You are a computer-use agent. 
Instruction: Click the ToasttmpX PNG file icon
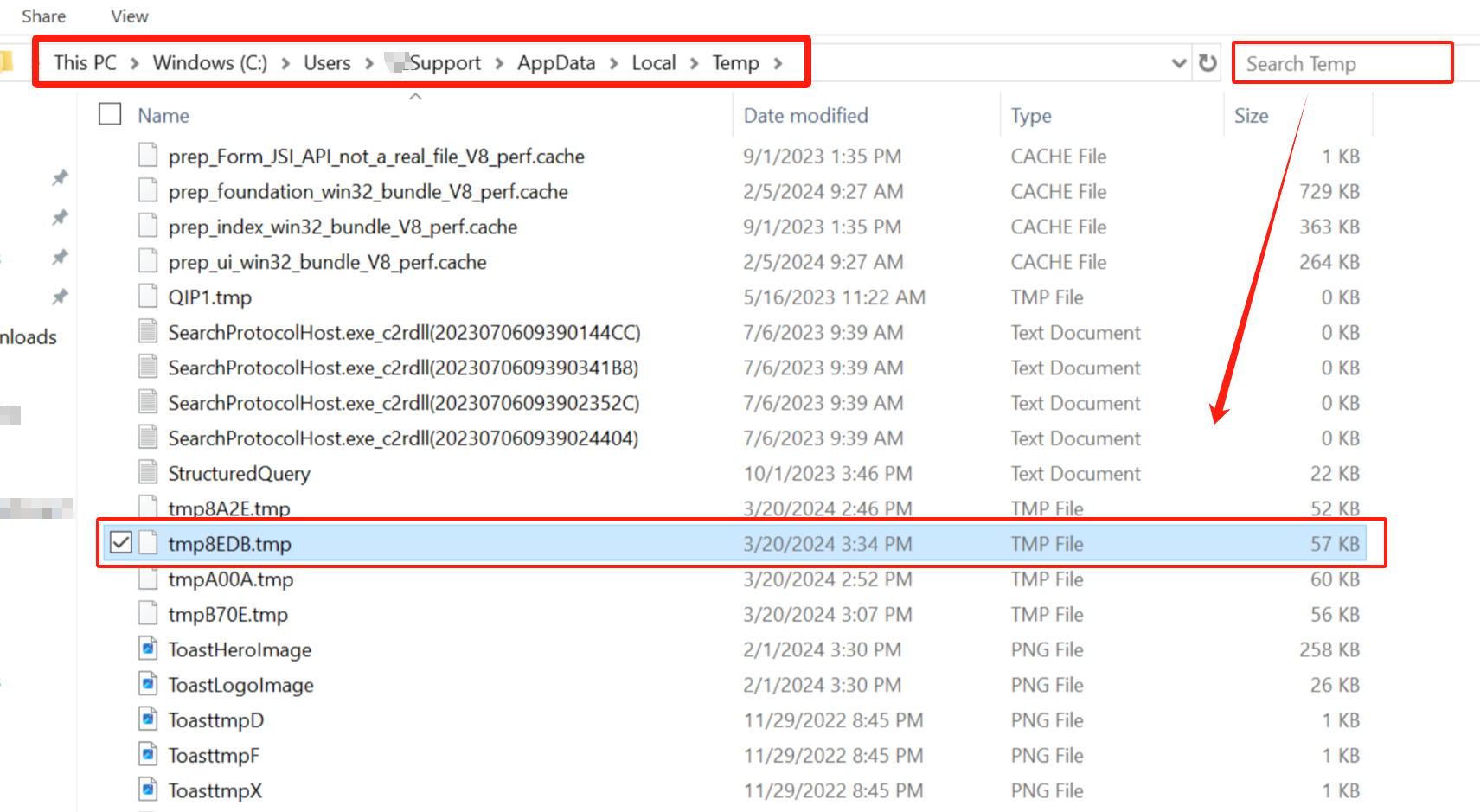[149, 790]
